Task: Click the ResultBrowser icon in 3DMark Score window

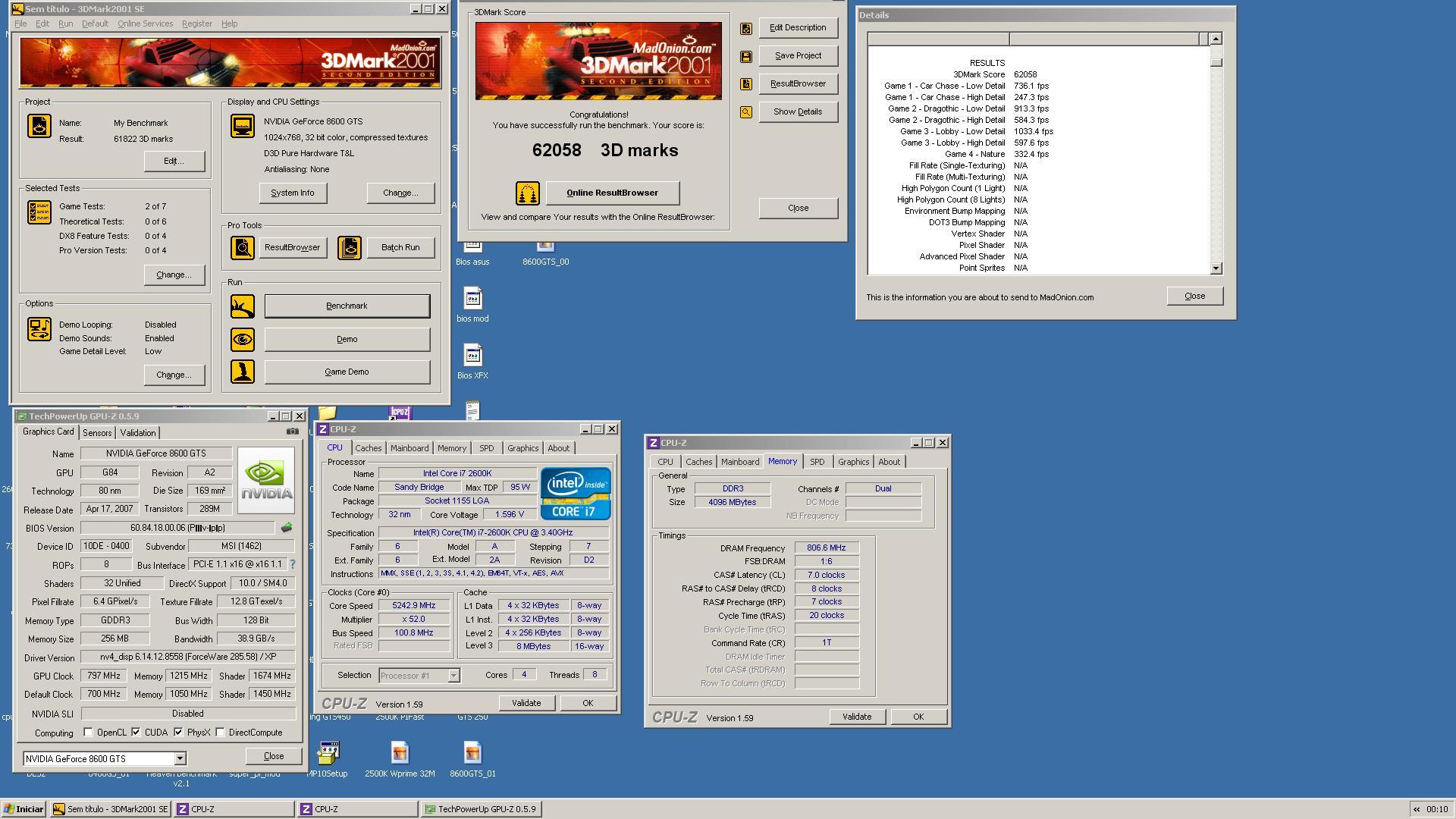Action: (x=746, y=84)
